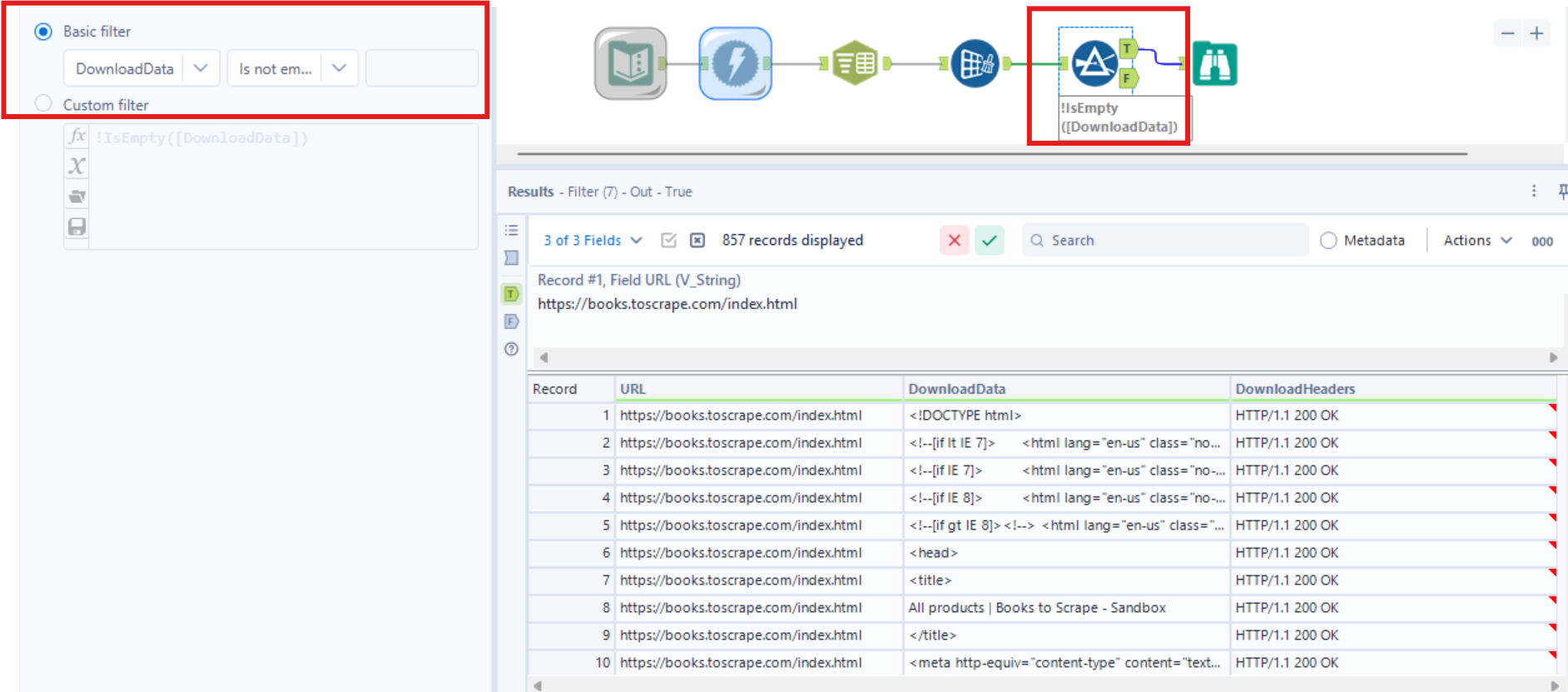The image size is (1568, 692).
Task: Click the Download tool lightning icon
Action: (x=735, y=63)
